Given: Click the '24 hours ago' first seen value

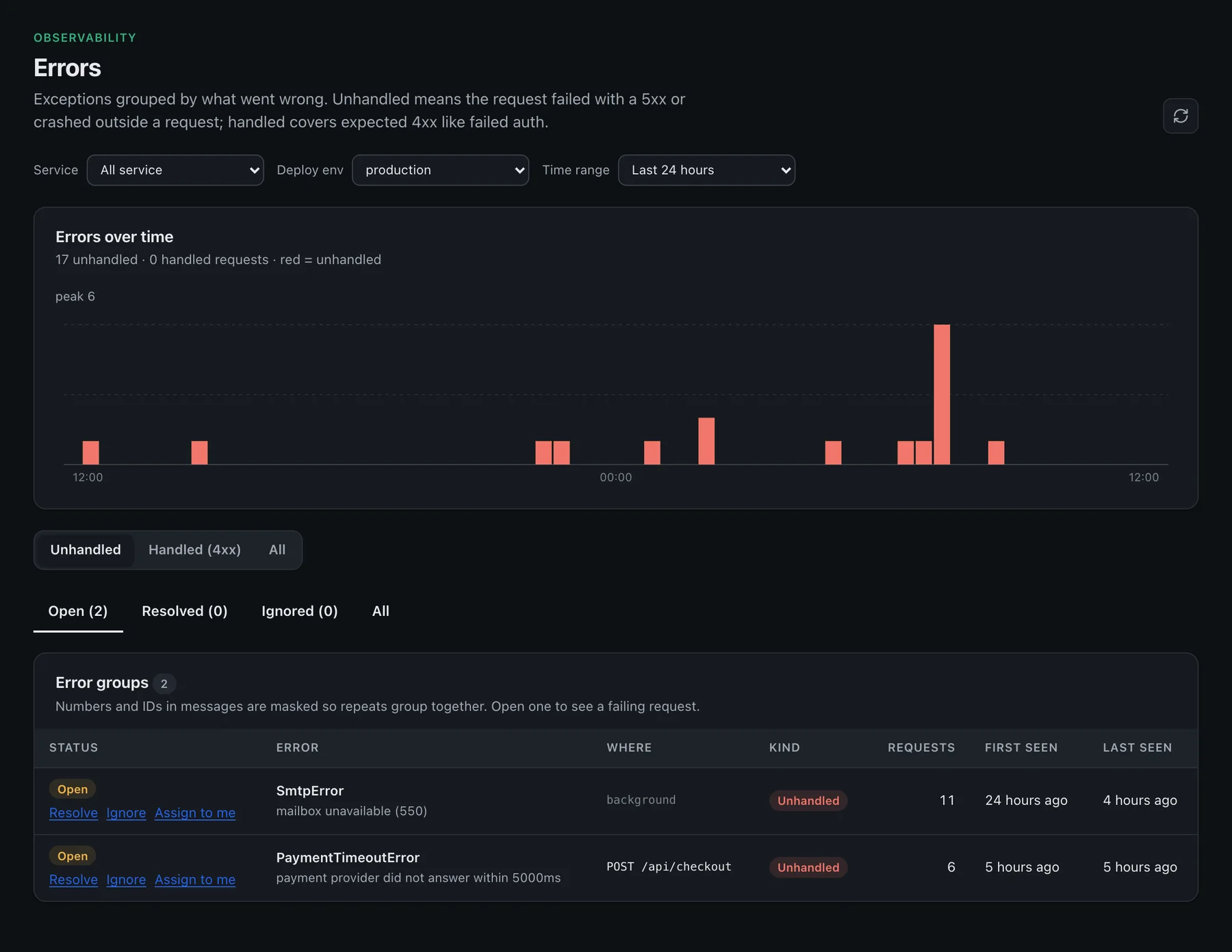Looking at the screenshot, I should (1026, 800).
